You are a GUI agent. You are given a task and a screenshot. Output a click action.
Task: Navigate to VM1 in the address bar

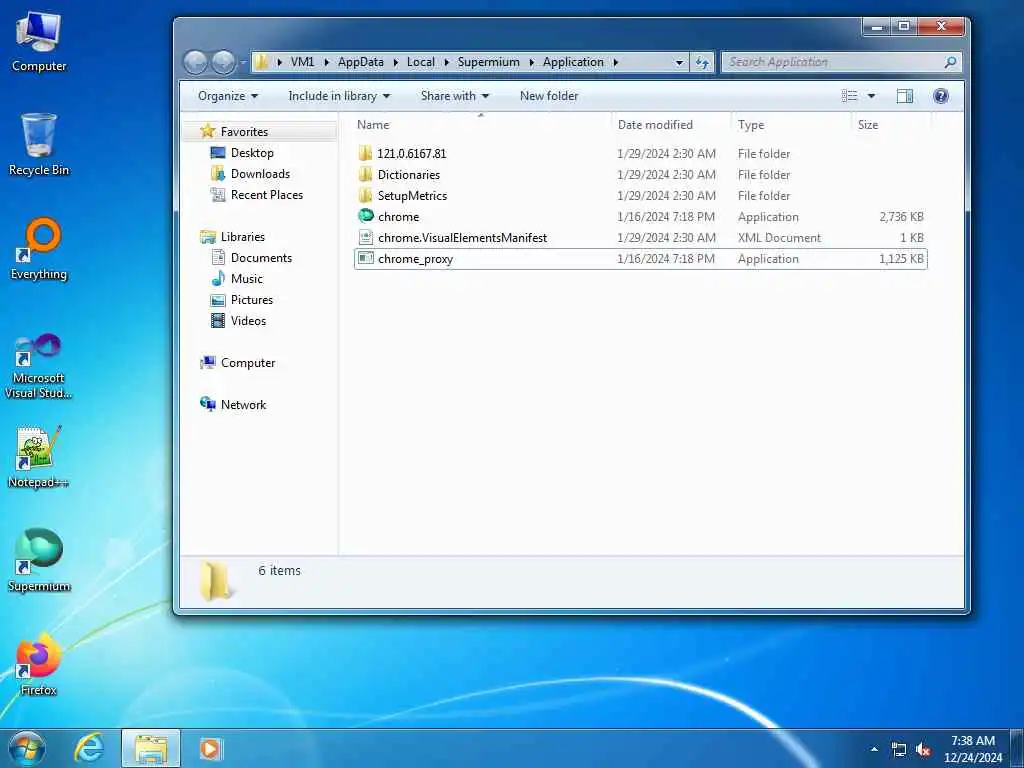tap(302, 62)
